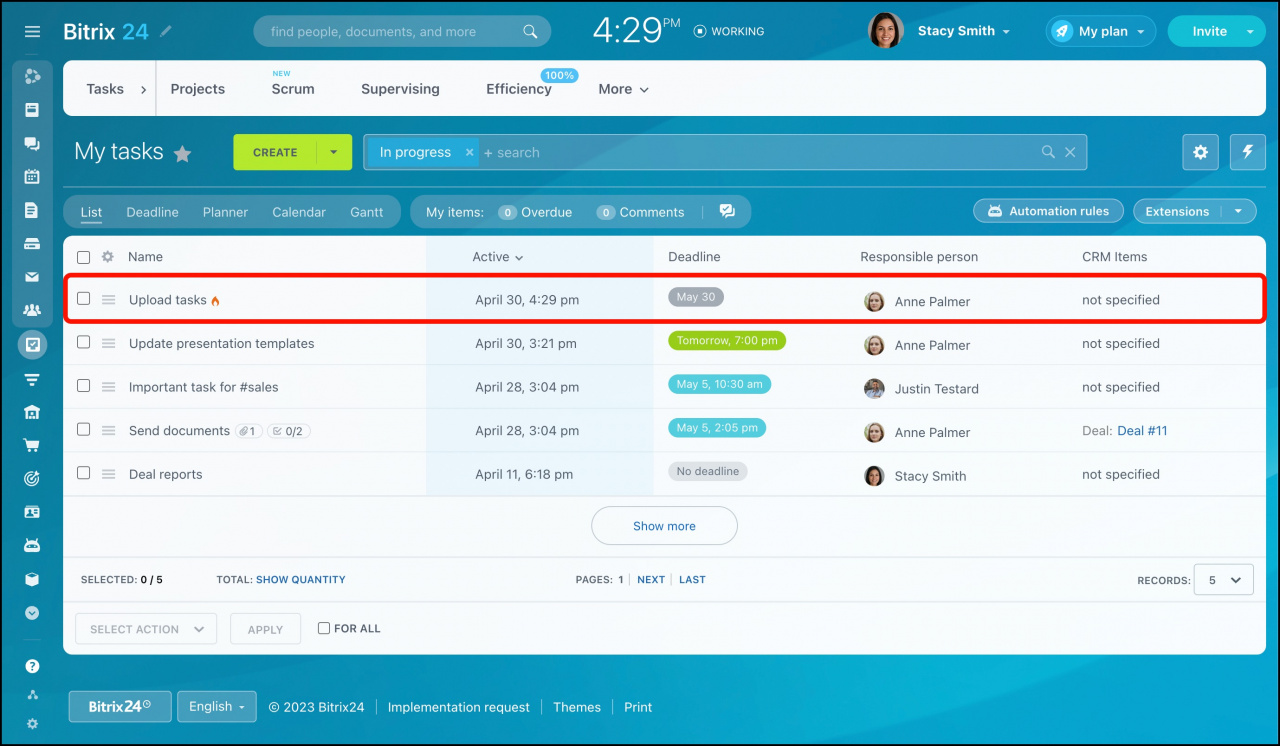Enable the FOR ALL checkbox
1280x746 pixels.
[323, 628]
